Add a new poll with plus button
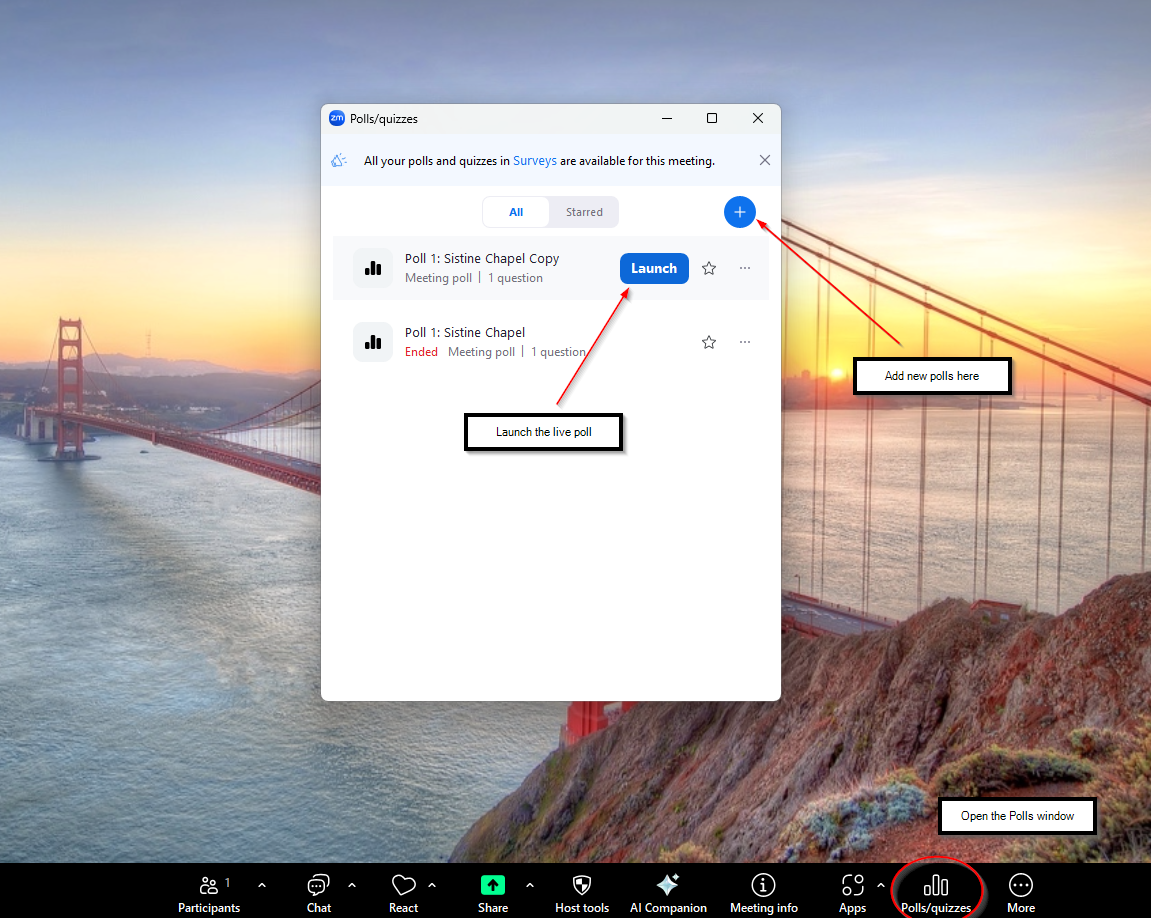 [740, 212]
